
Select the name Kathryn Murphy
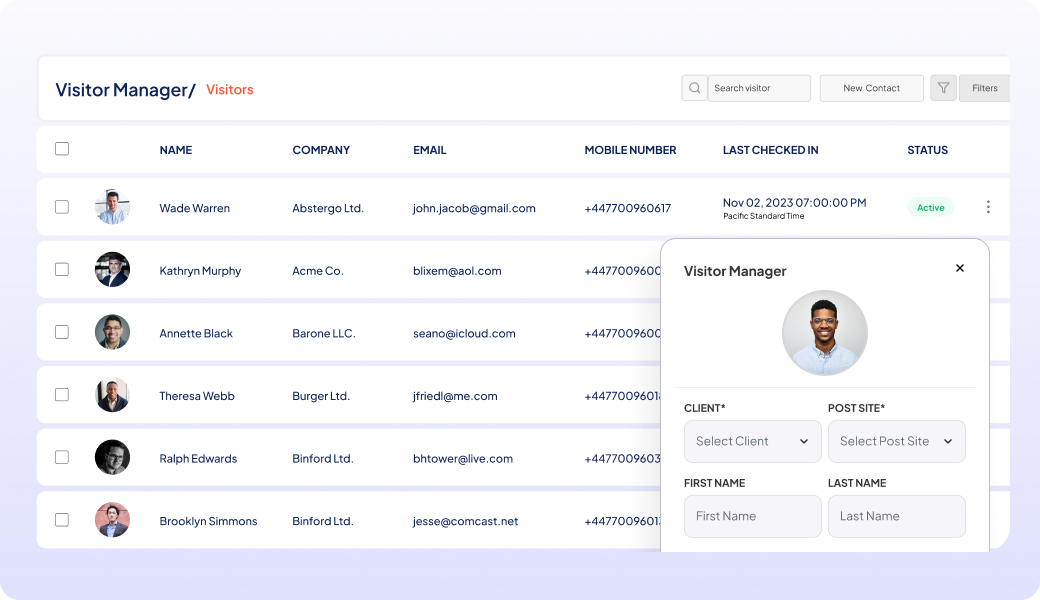coord(200,271)
